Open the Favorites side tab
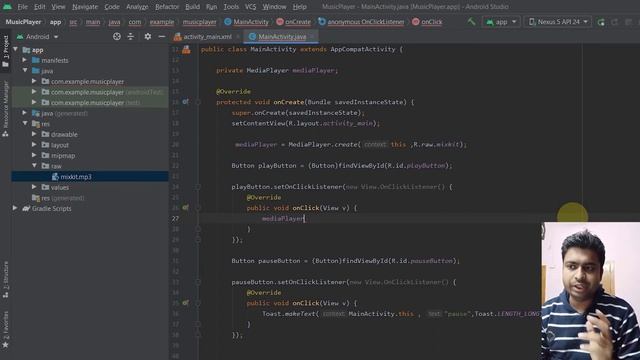The width and height of the screenshot is (640, 360). pos(5,330)
